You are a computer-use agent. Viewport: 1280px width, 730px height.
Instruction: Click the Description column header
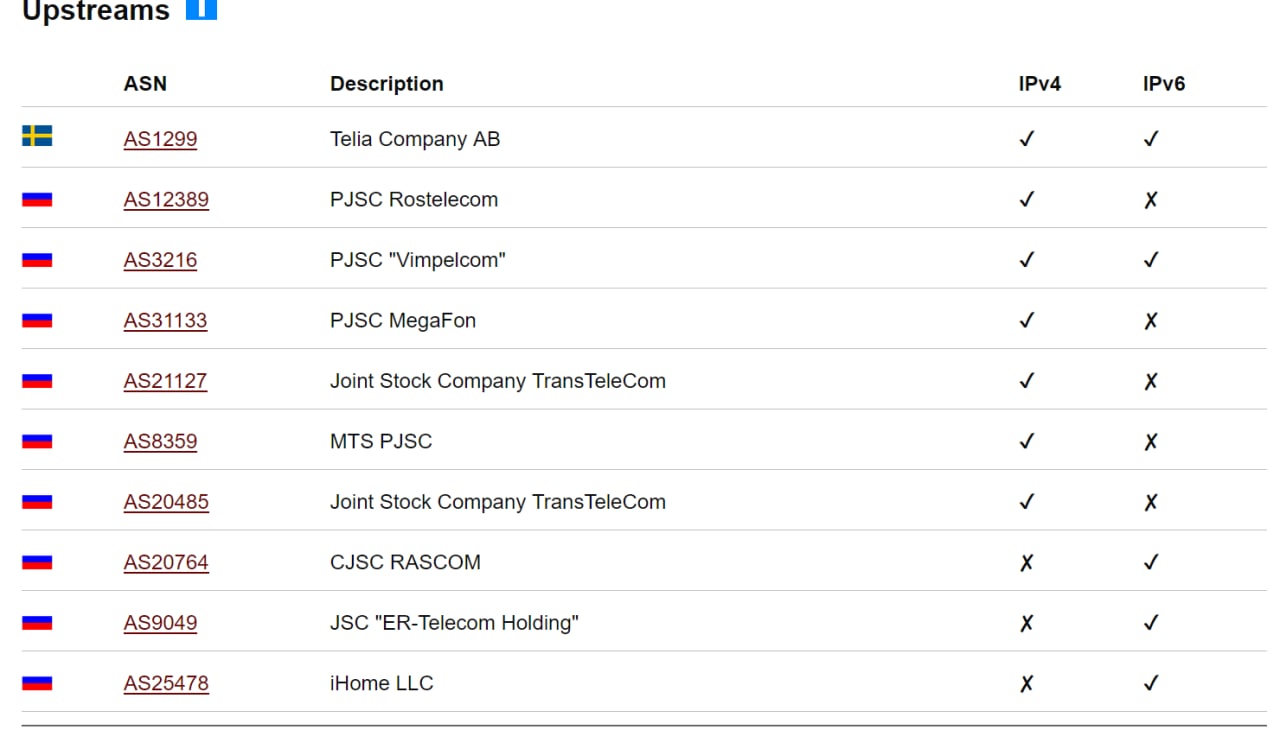(387, 84)
